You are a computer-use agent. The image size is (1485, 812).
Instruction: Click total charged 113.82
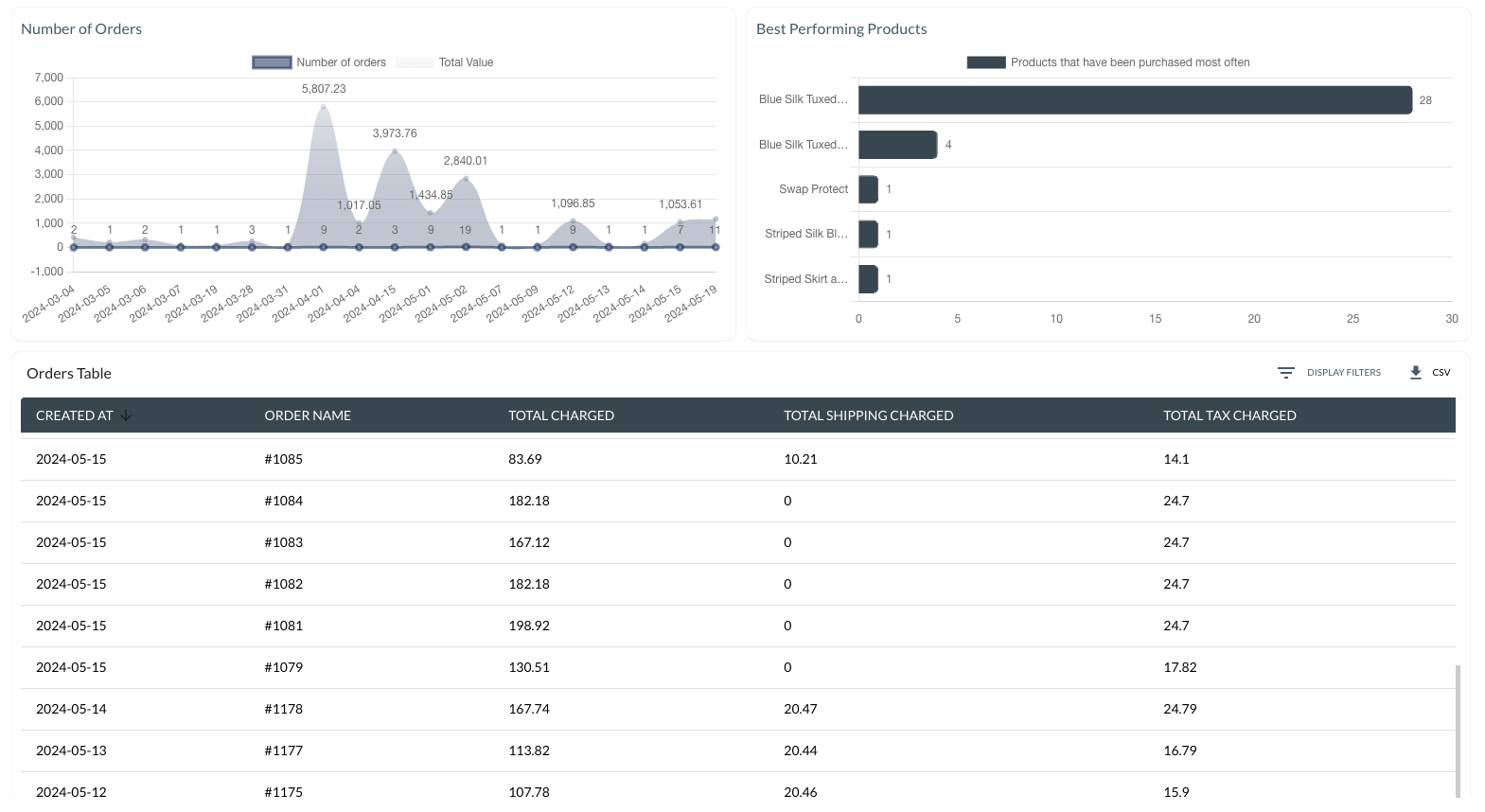pyautogui.click(x=529, y=750)
